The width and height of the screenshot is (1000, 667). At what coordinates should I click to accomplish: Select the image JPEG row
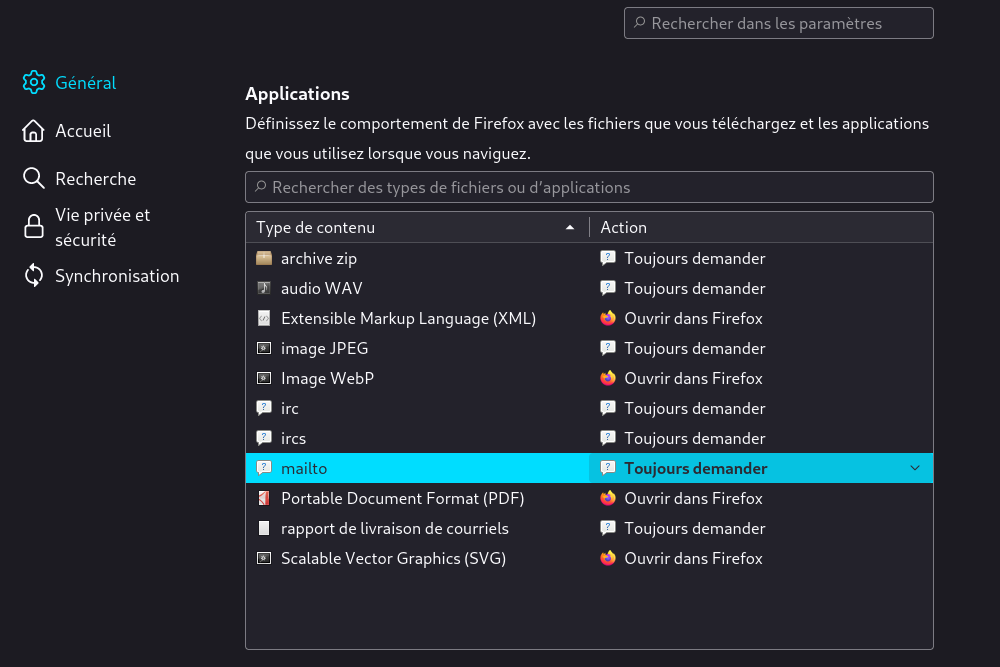[323, 348]
